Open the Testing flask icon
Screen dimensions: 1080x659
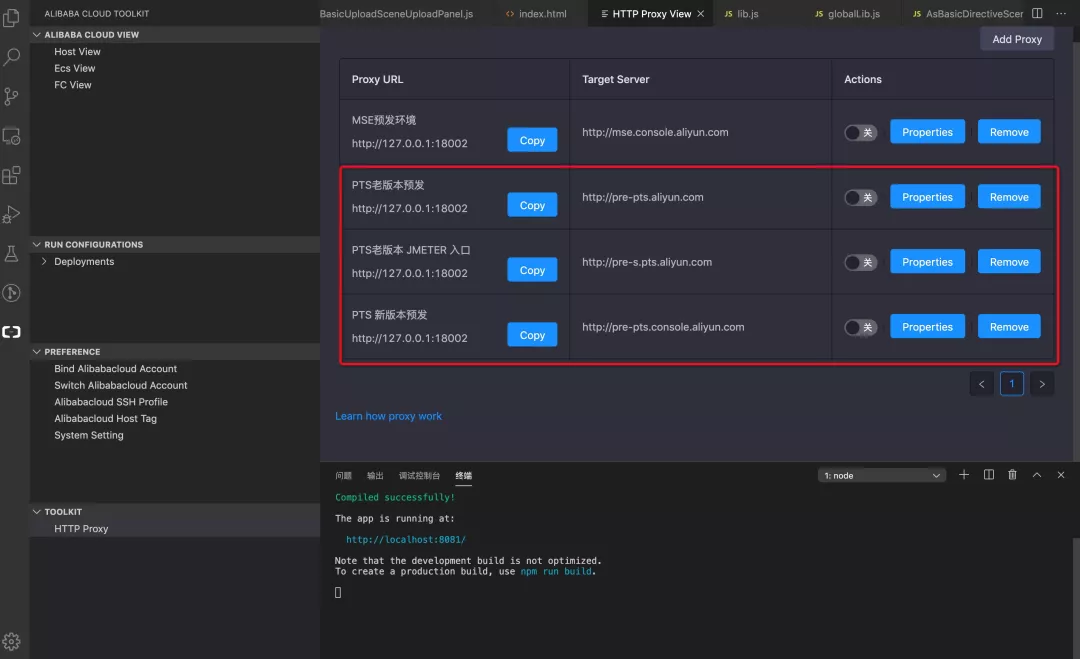pyautogui.click(x=12, y=254)
